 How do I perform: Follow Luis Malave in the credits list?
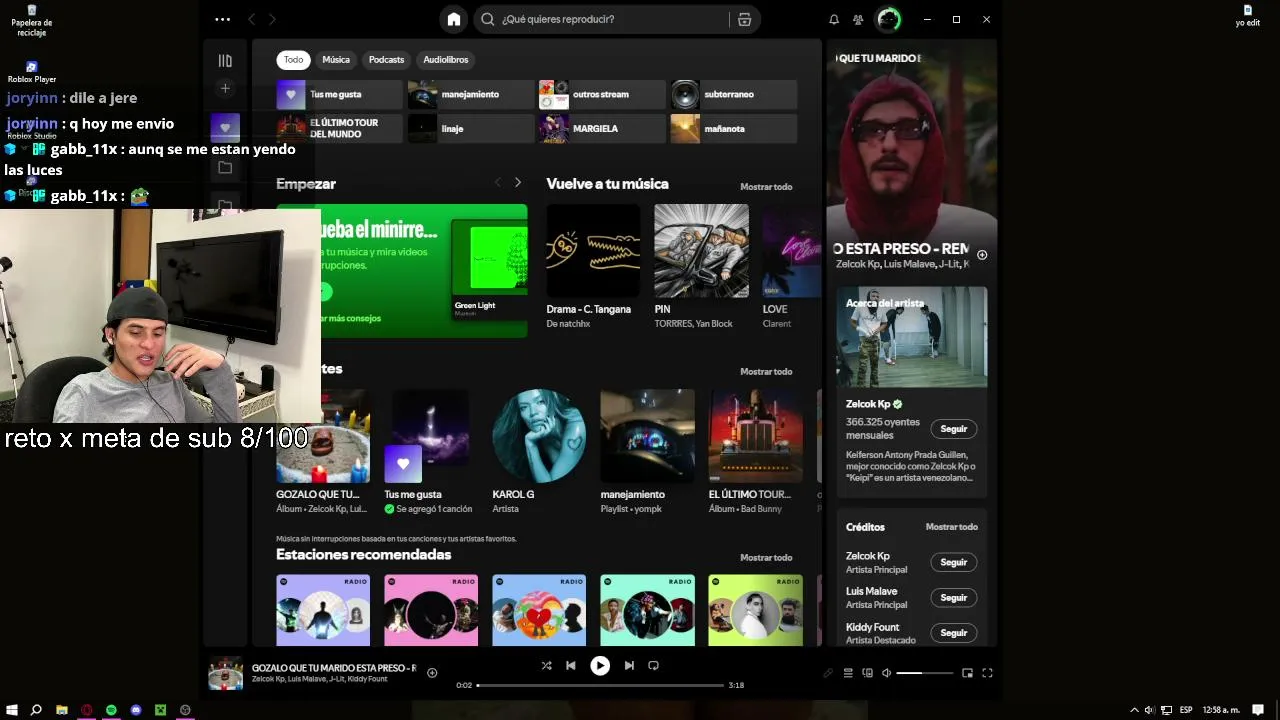click(x=954, y=598)
